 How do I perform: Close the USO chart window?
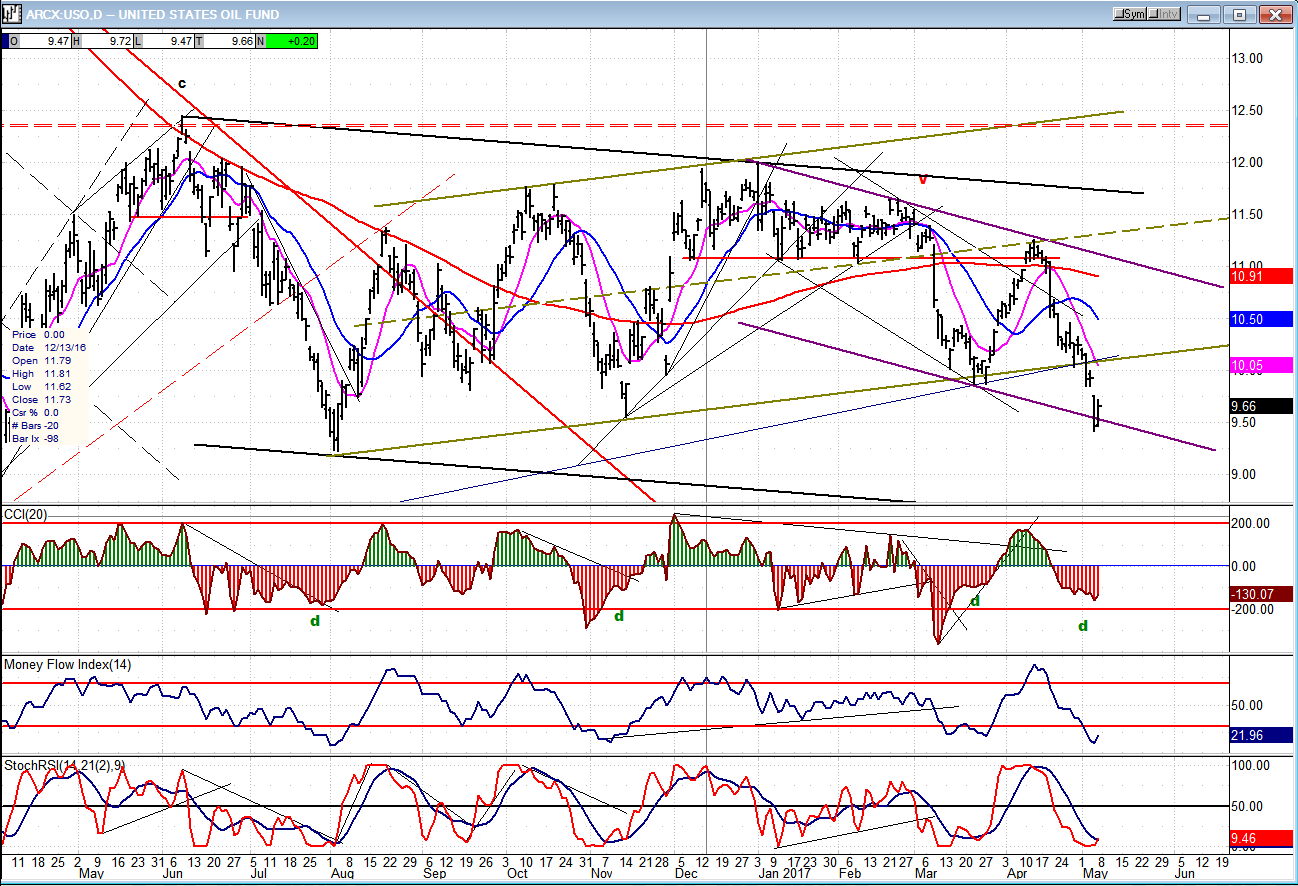pos(1274,14)
